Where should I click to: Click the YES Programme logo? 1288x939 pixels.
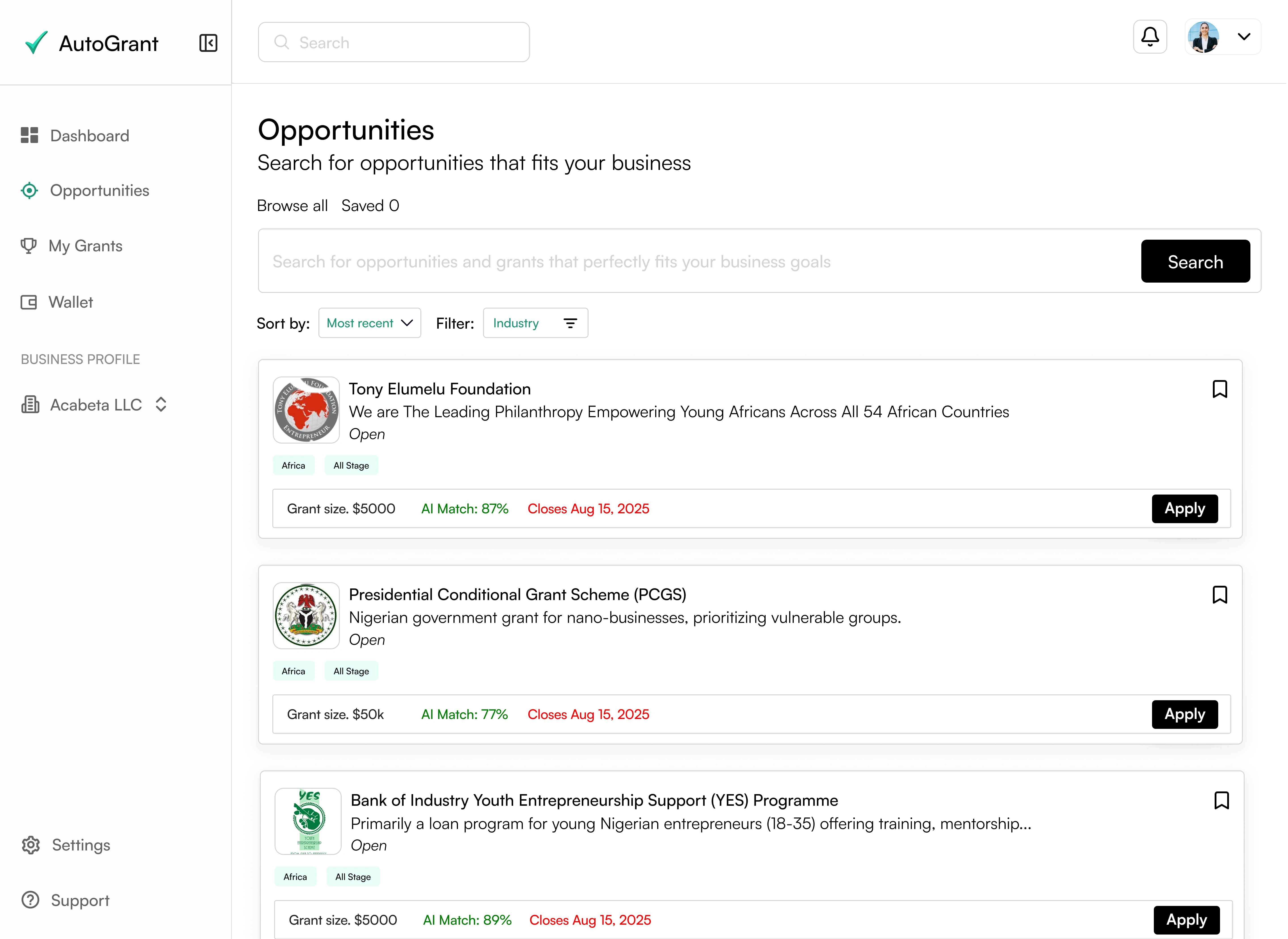click(308, 821)
